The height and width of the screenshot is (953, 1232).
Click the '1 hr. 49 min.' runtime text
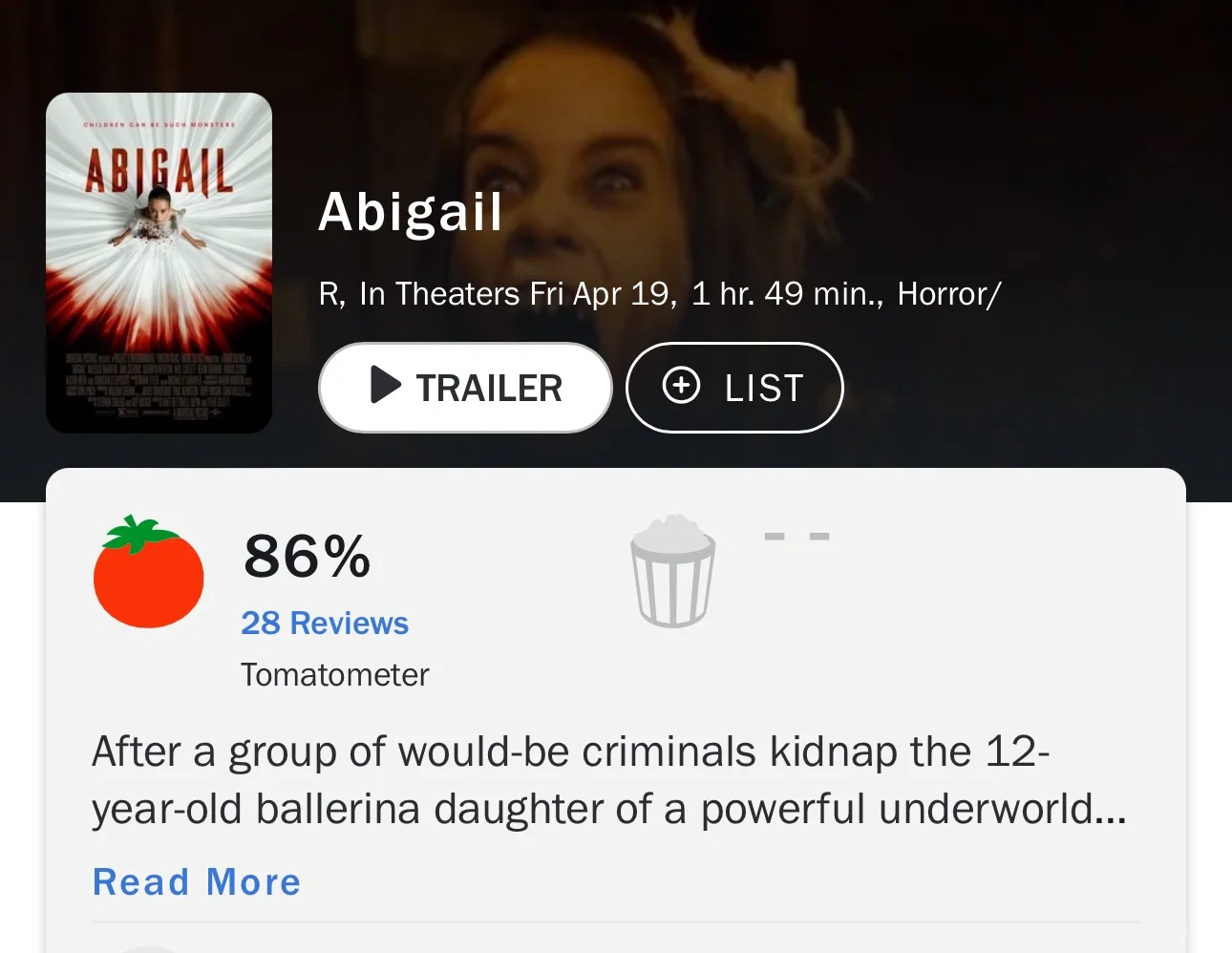click(788, 294)
